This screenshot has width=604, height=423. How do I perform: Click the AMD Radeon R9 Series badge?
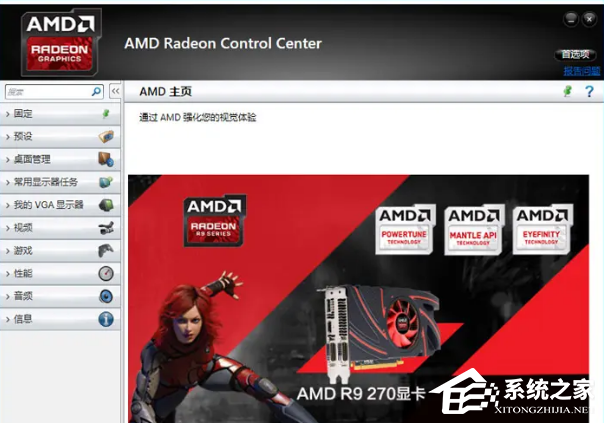point(214,221)
